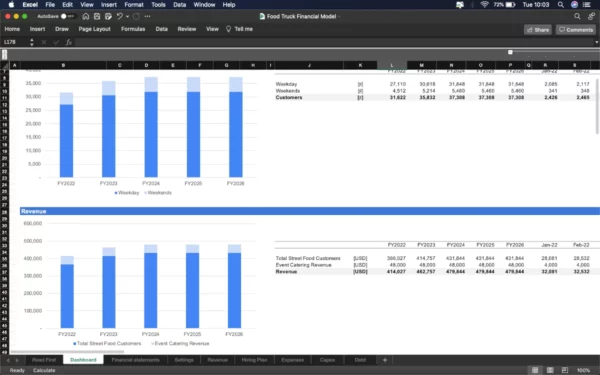Open the undo history dropdown arrow

[127, 16]
